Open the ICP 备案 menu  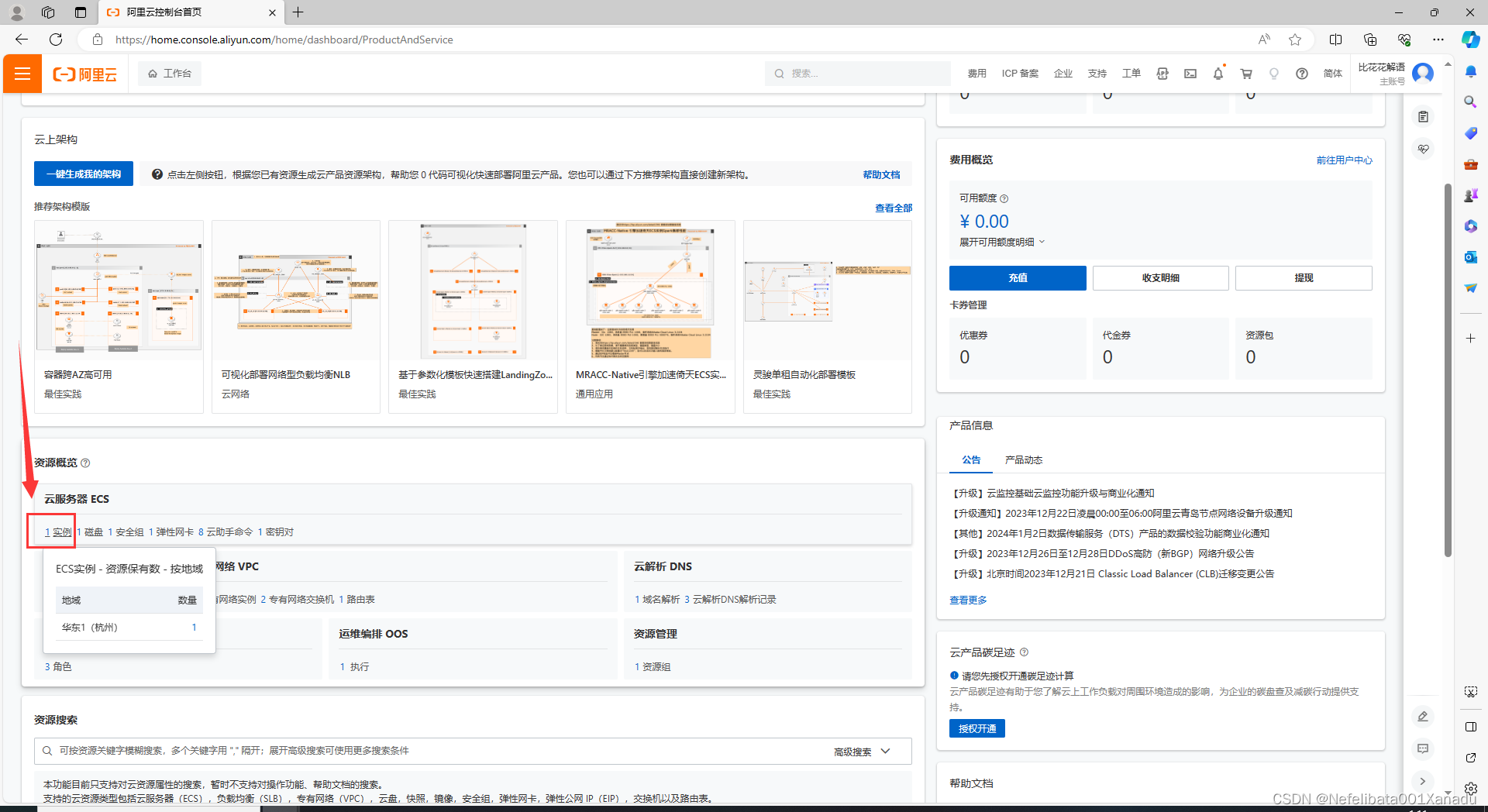point(1020,74)
